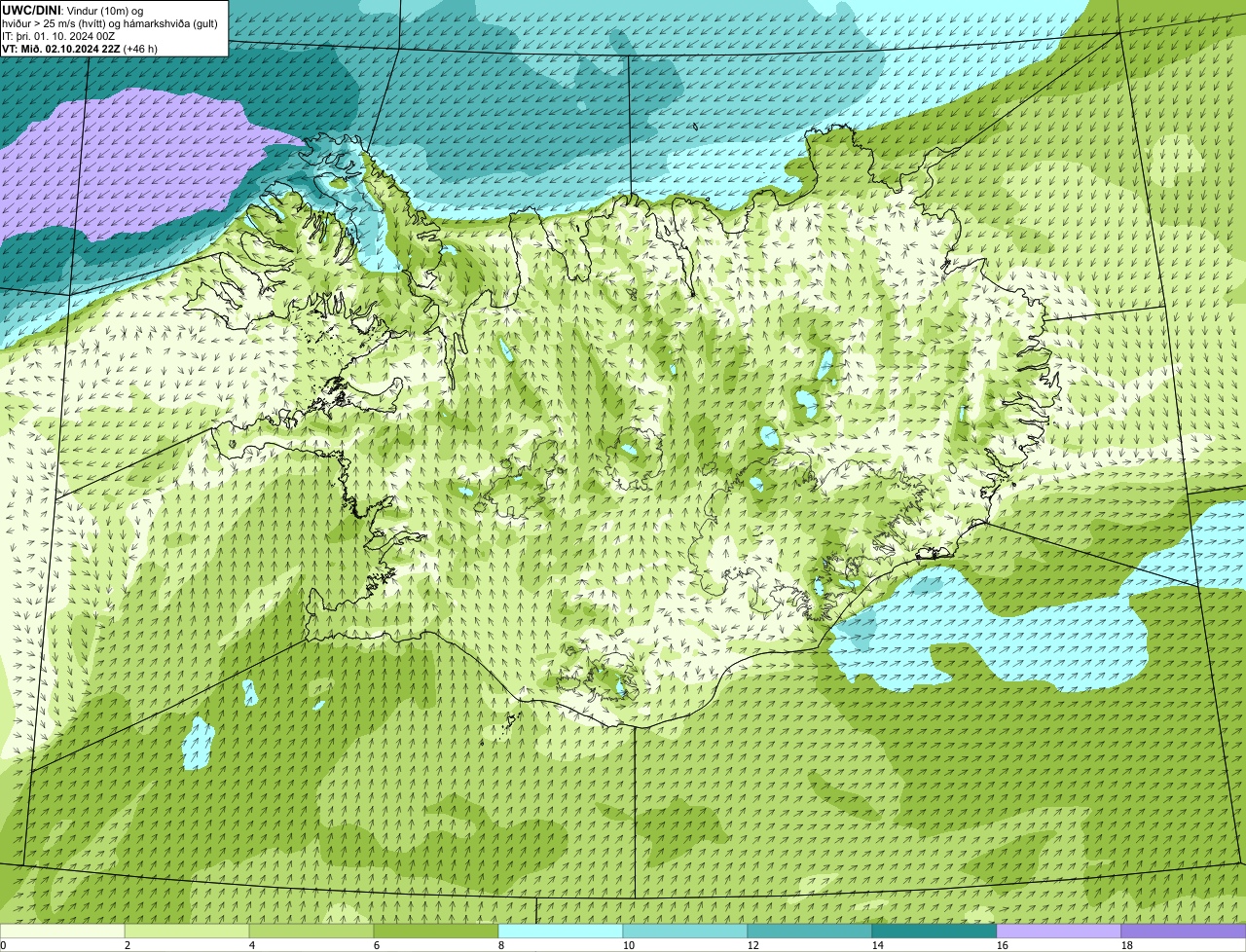The height and width of the screenshot is (952, 1246).
Task: Click the initial time "IT: þri. 01. 10. 2024 00Z"
Action: coord(58,35)
